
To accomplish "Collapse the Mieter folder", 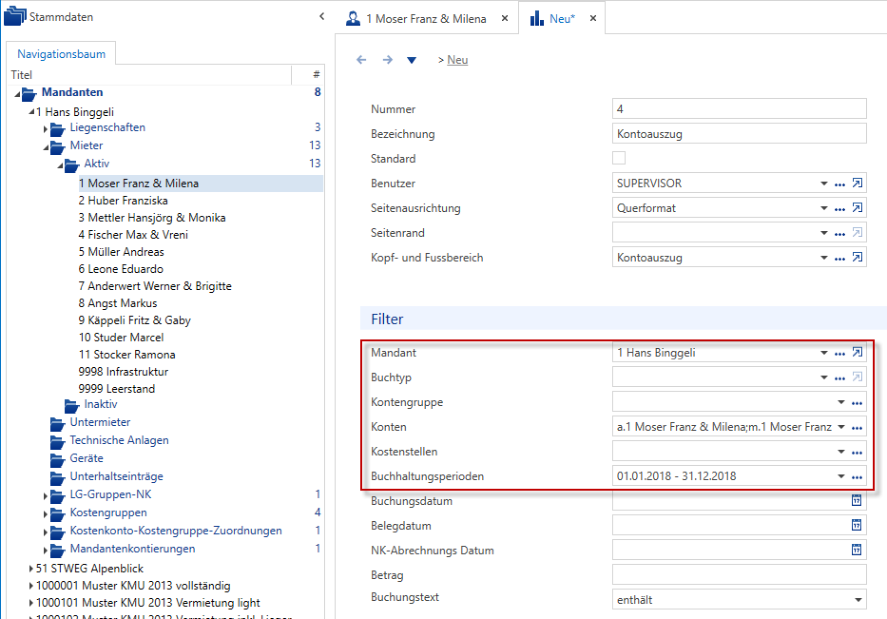I will tap(46, 147).
